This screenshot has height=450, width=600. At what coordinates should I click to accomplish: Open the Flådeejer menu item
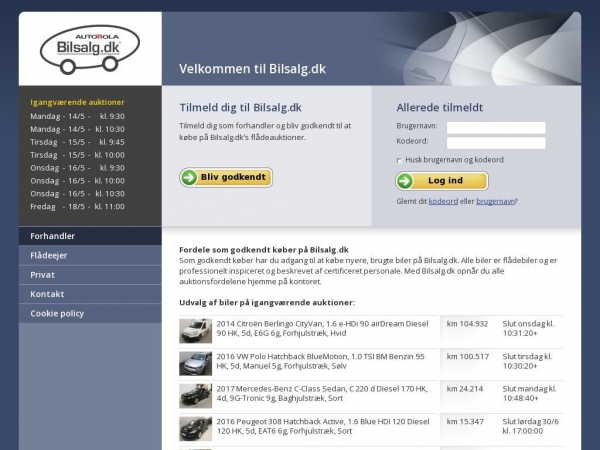pos(90,255)
